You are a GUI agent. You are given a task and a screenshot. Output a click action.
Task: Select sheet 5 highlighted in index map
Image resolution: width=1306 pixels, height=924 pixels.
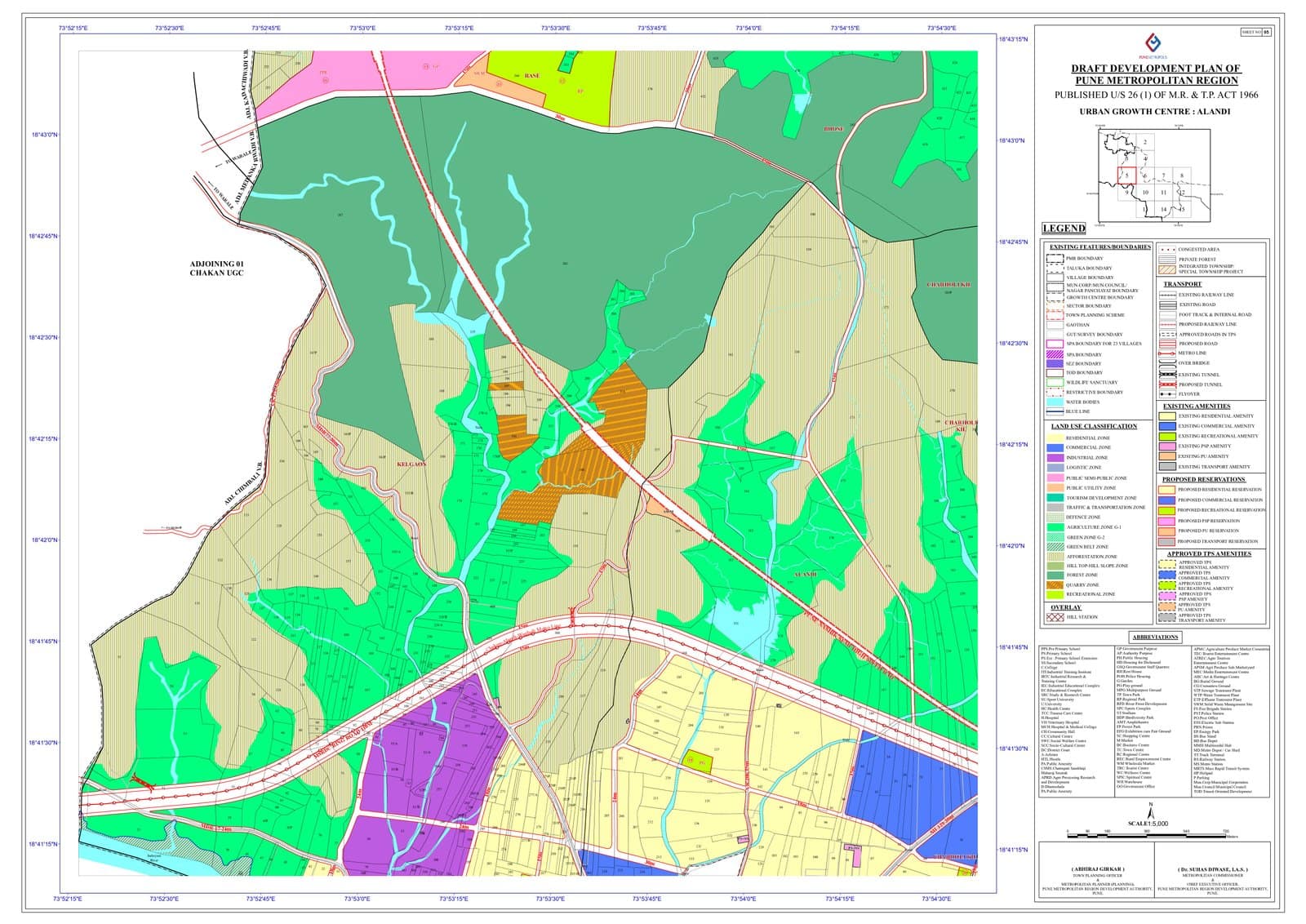coord(1126,175)
